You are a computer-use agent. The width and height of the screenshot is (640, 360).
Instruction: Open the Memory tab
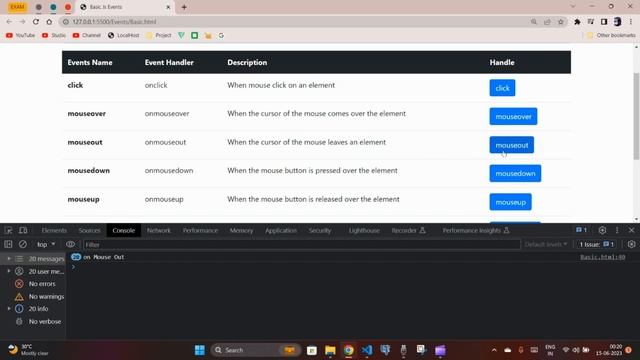241,230
